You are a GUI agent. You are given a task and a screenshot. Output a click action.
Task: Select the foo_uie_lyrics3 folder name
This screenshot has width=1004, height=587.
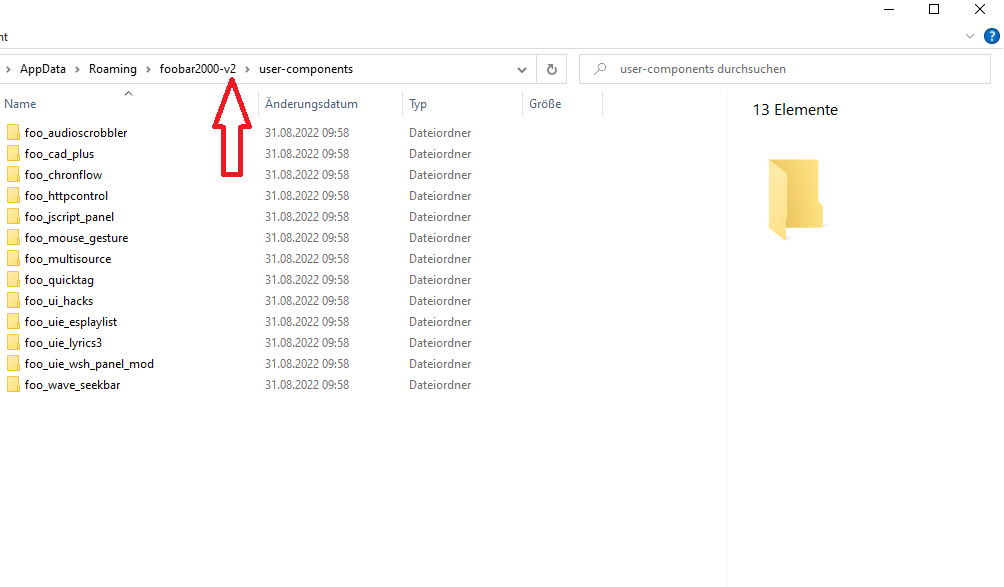63,342
